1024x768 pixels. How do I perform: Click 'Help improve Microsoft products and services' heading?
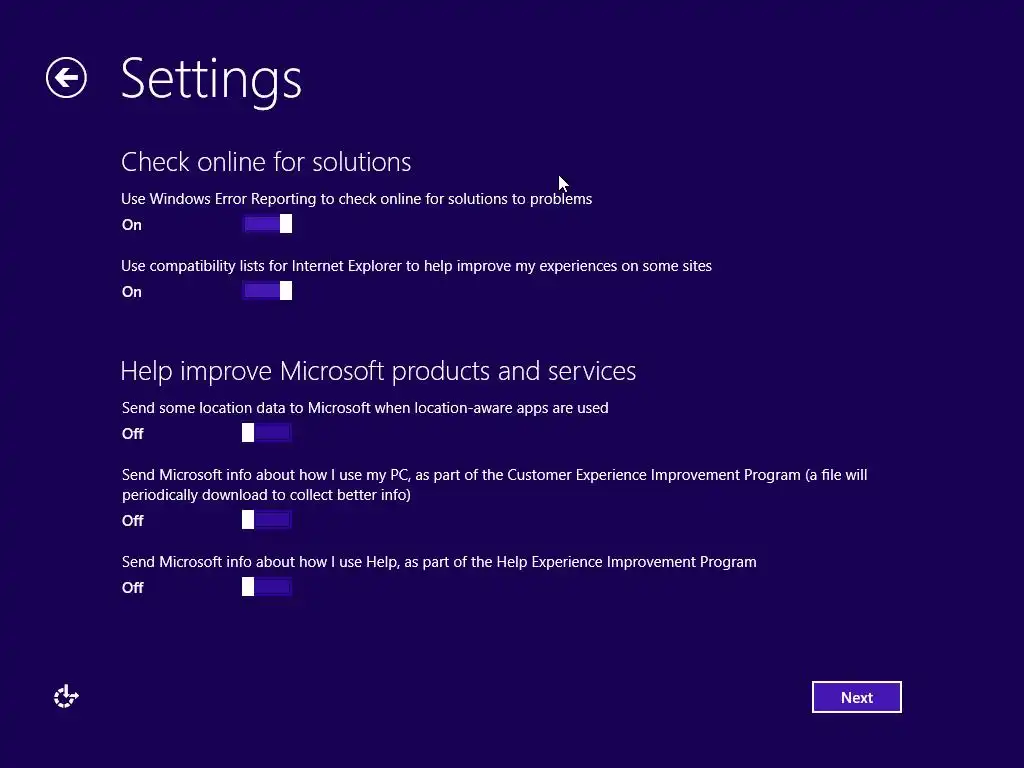click(x=378, y=371)
